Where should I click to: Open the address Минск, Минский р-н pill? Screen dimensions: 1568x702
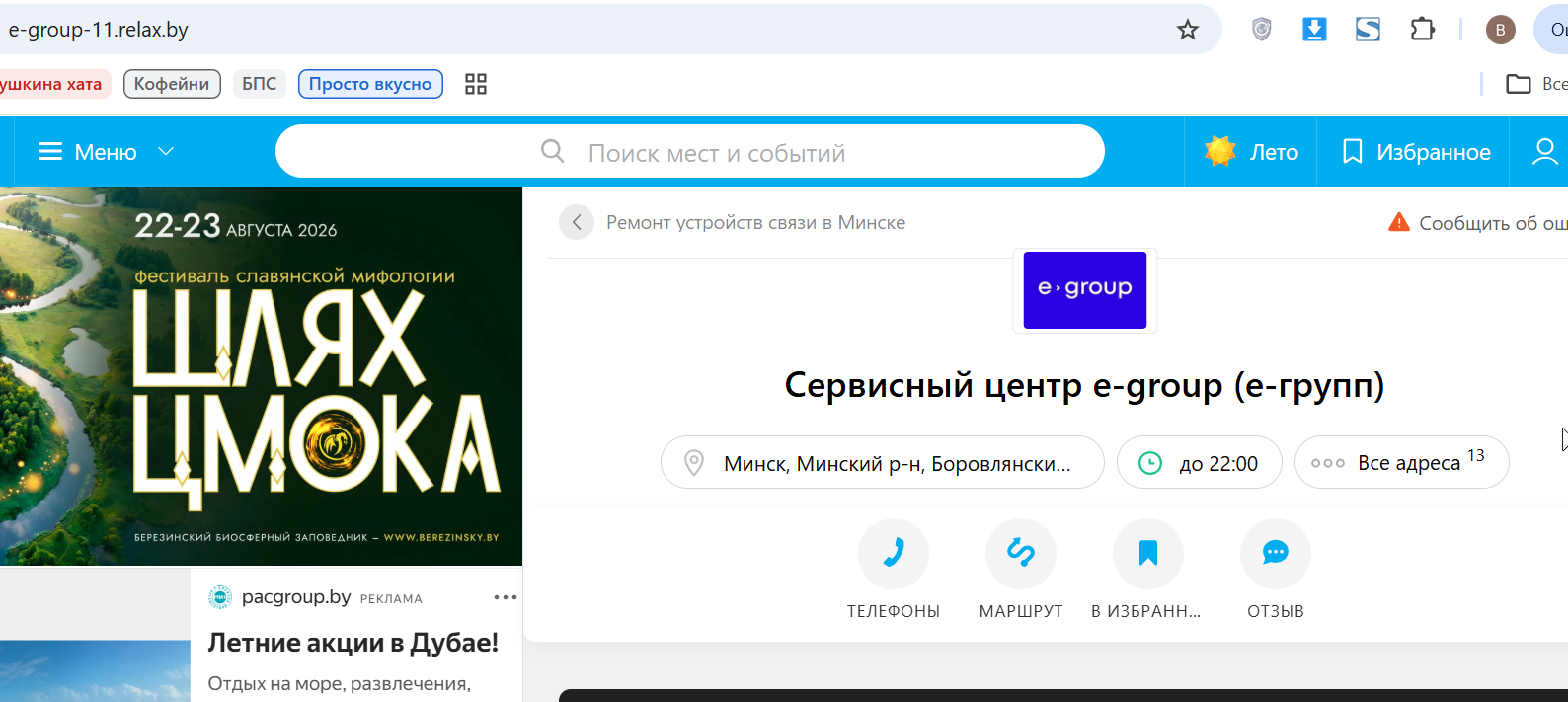[883, 462]
